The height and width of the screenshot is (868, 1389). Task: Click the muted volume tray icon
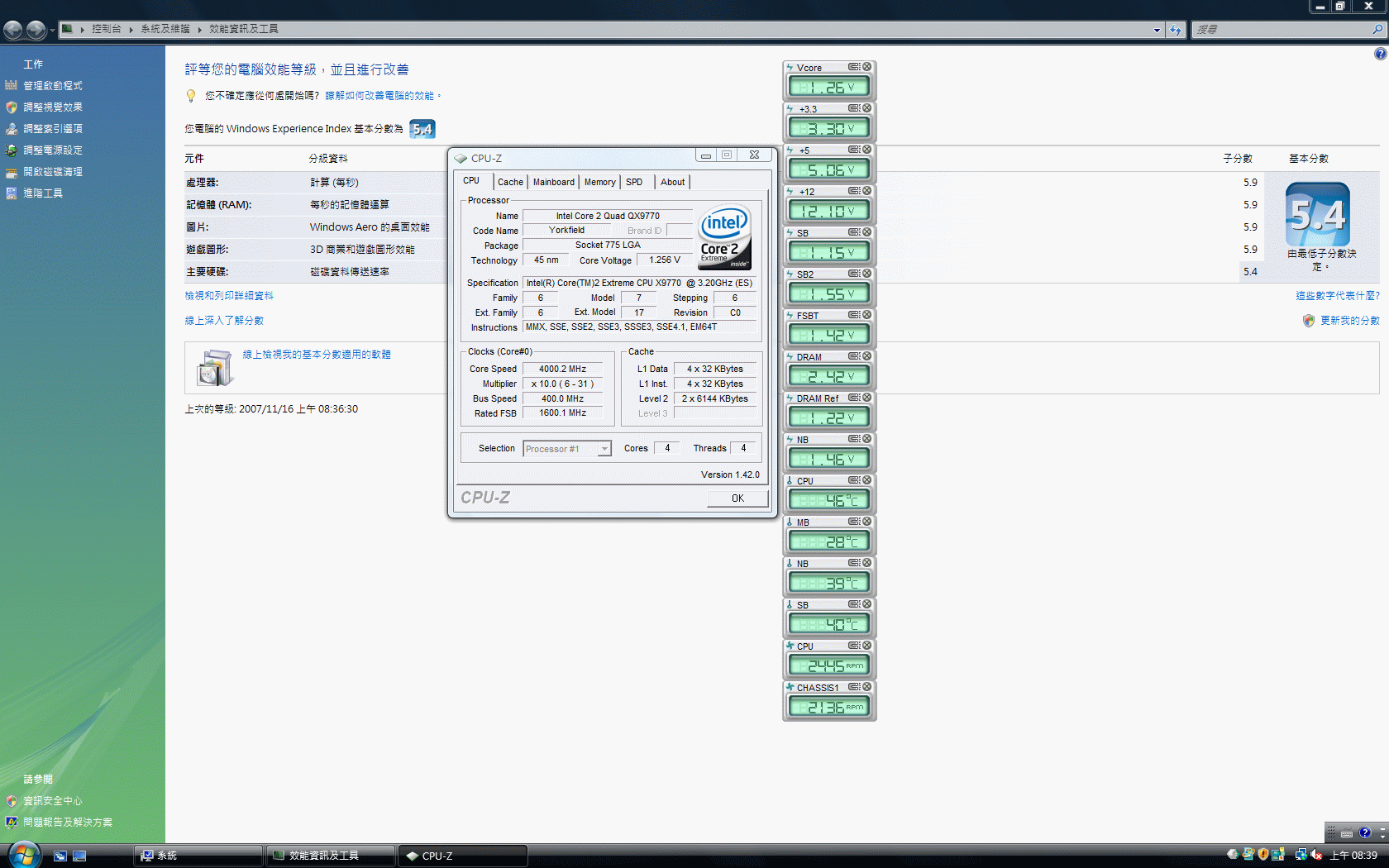pos(1317,855)
